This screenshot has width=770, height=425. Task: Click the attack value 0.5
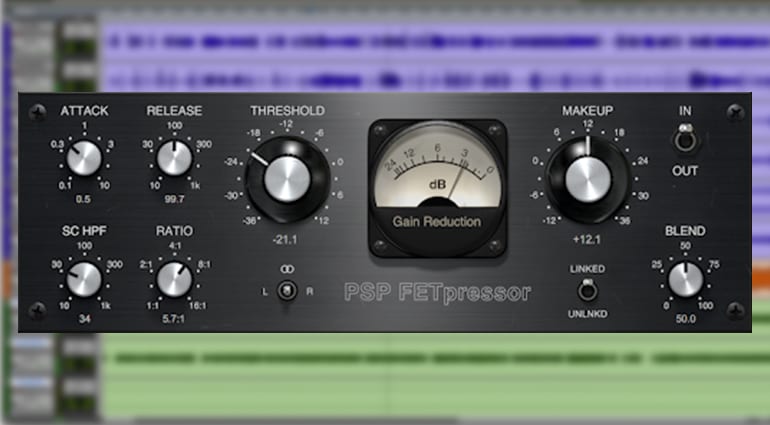83,199
